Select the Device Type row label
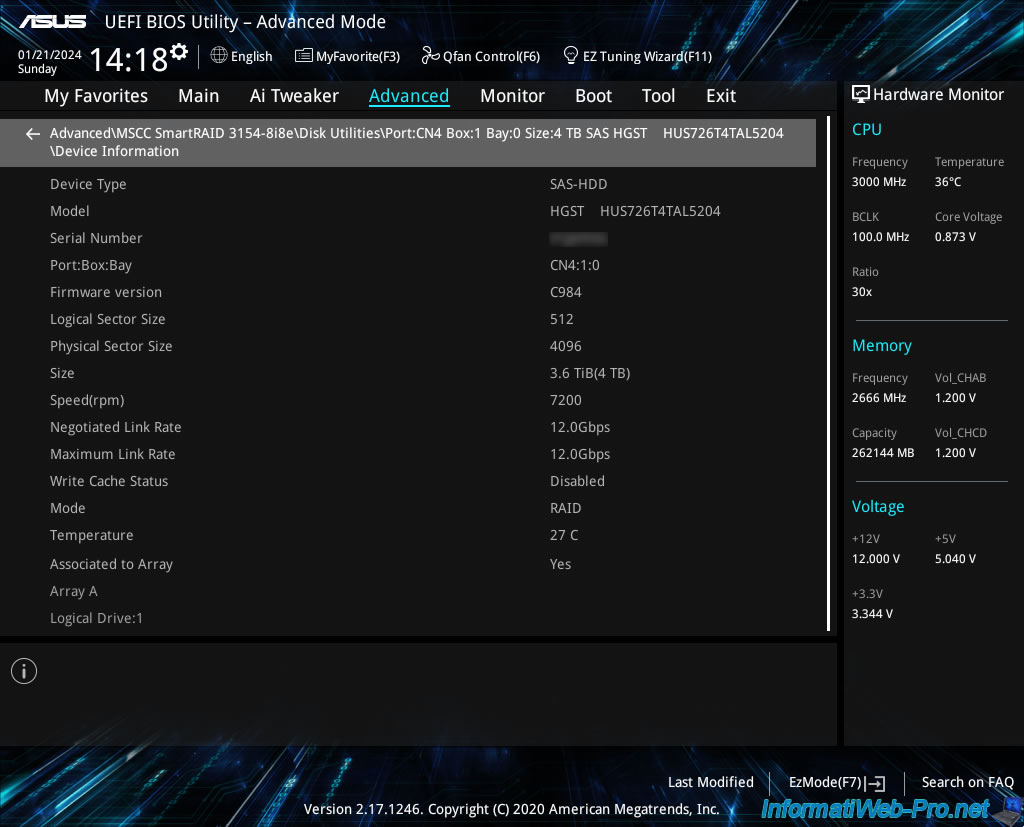 point(88,184)
